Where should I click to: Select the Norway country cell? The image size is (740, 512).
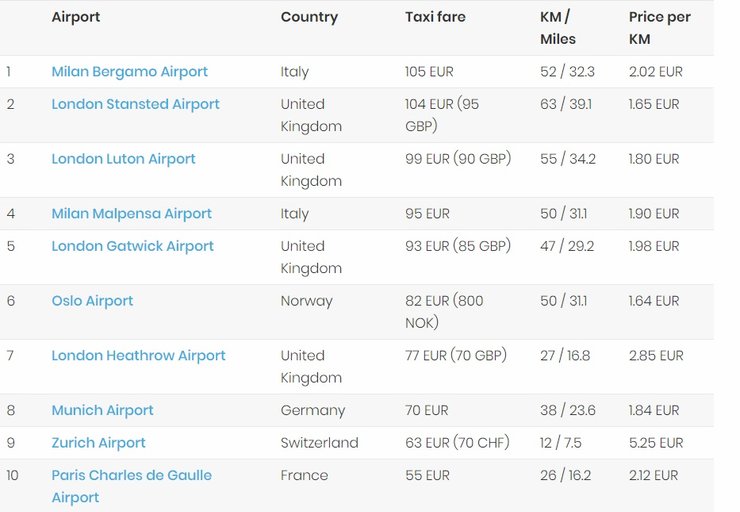[x=306, y=301]
